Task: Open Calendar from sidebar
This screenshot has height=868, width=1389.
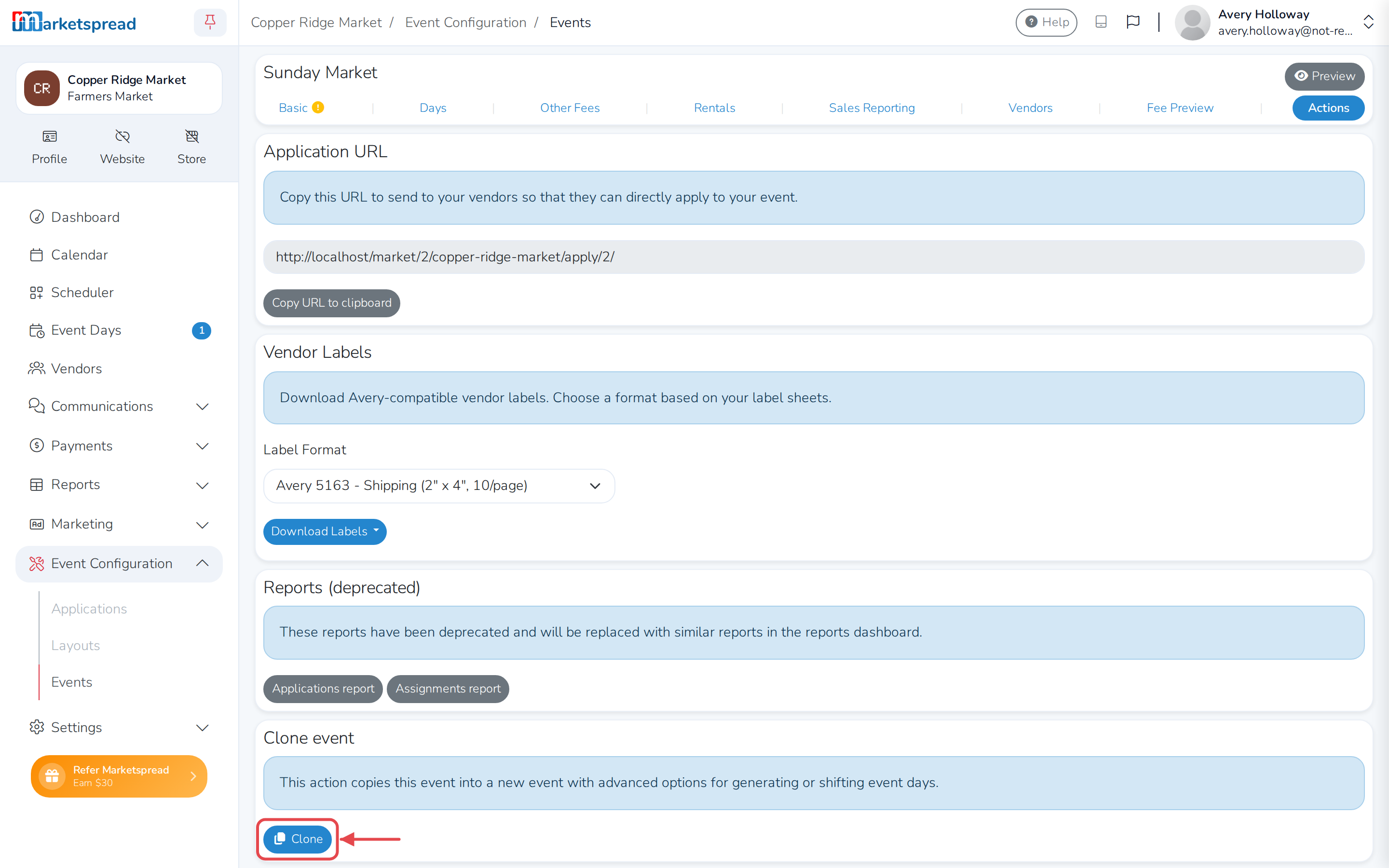Action: click(x=119, y=255)
